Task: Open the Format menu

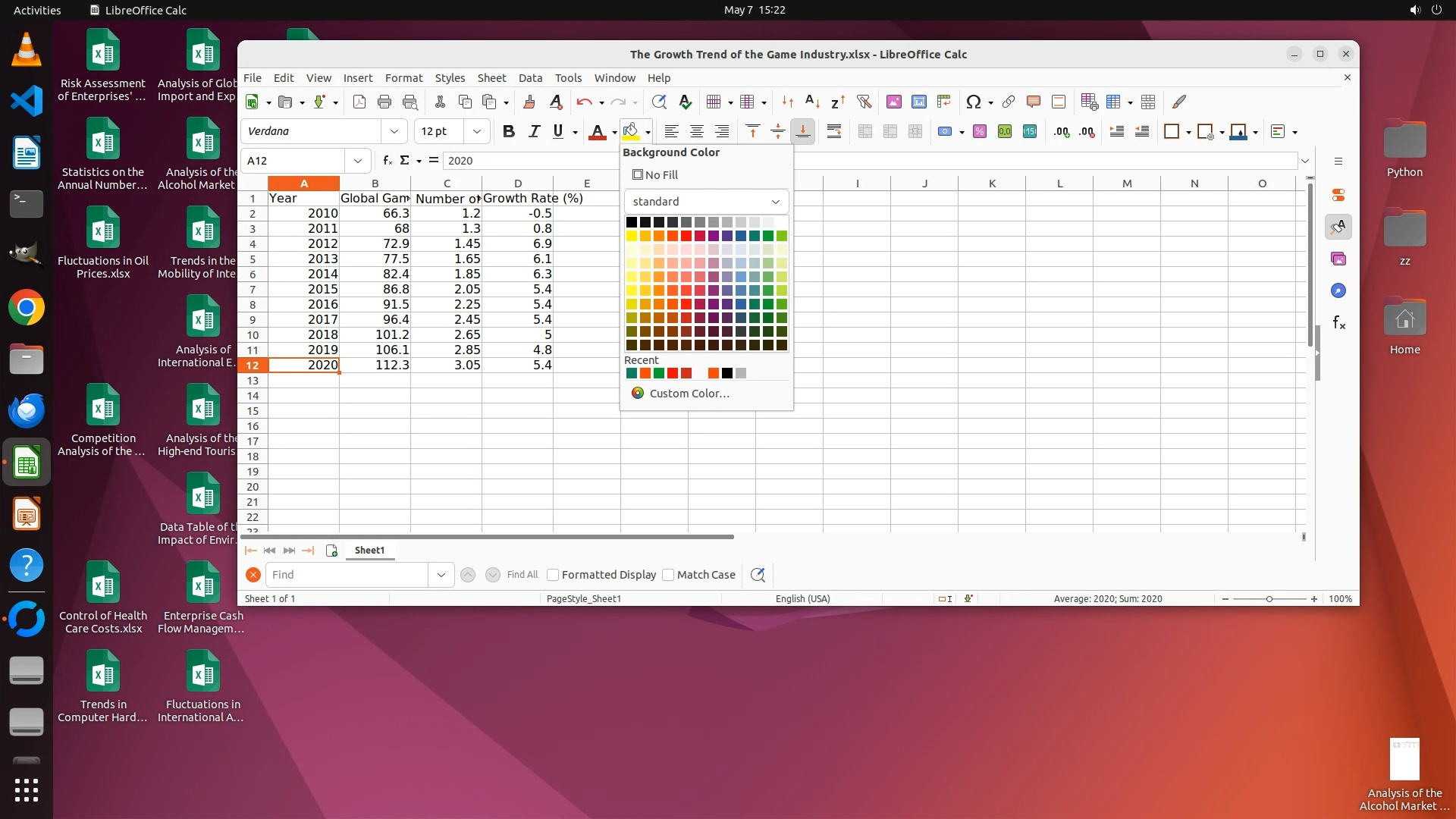Action: click(x=403, y=77)
